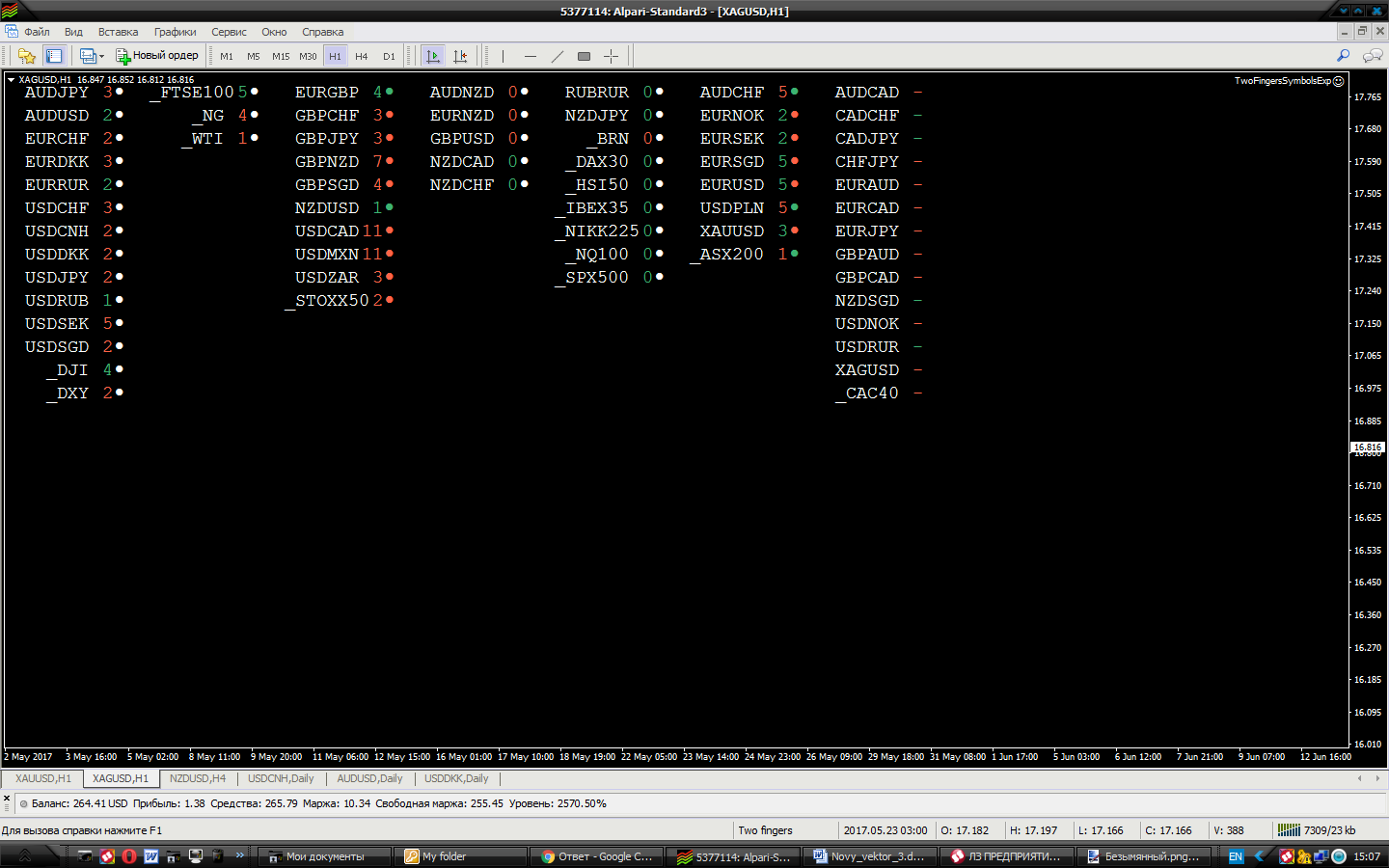Select the vertical line tool
1389x868 pixels.
point(503,56)
